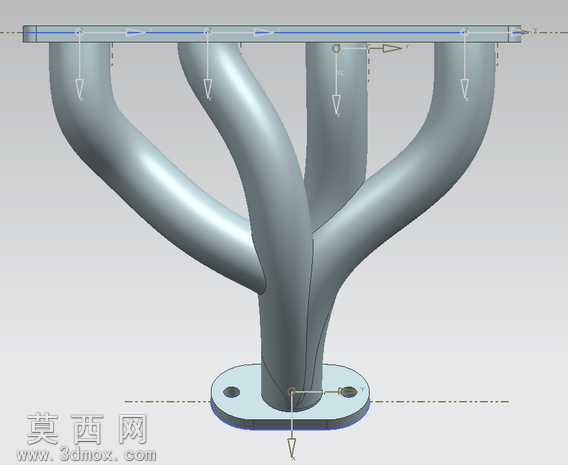
Task: Select datum origin at collector pipe base
Action: (292, 391)
